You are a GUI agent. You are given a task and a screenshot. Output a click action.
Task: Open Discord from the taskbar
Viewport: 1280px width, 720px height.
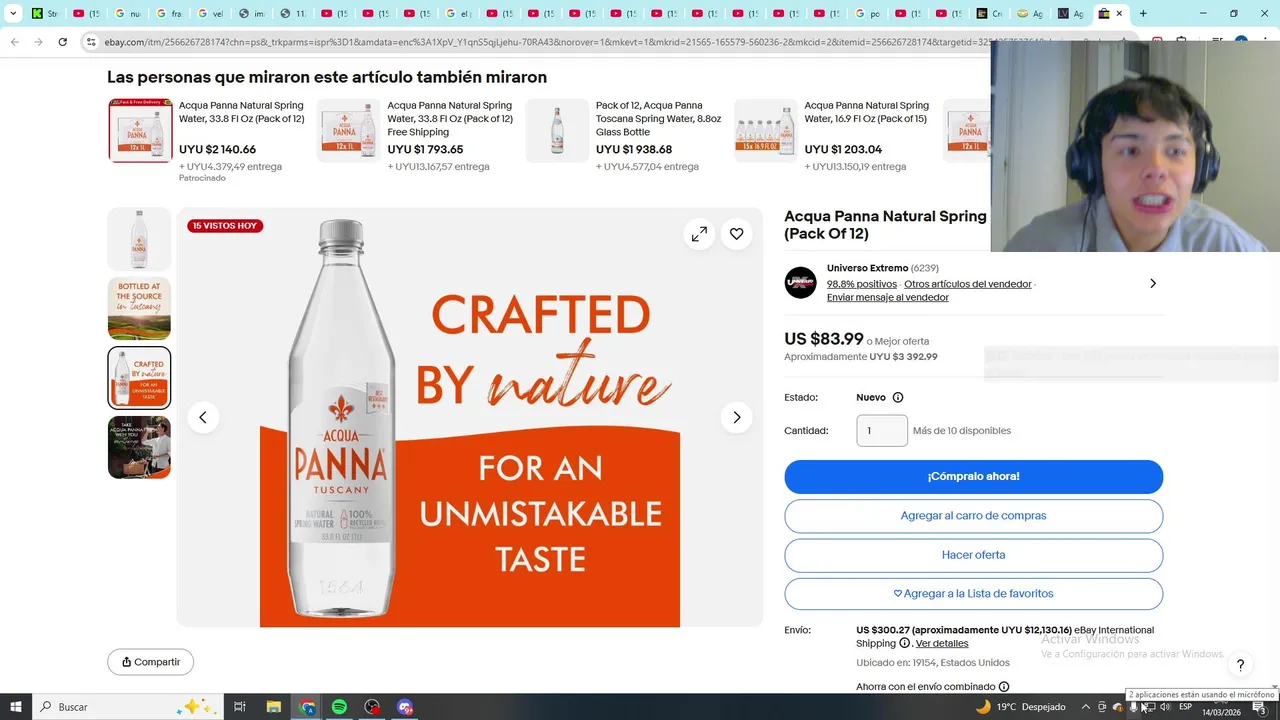tap(405, 707)
